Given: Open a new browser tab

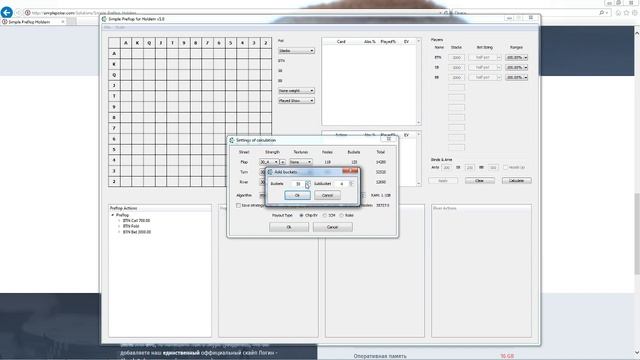Looking at the screenshot, I should click(71, 22).
